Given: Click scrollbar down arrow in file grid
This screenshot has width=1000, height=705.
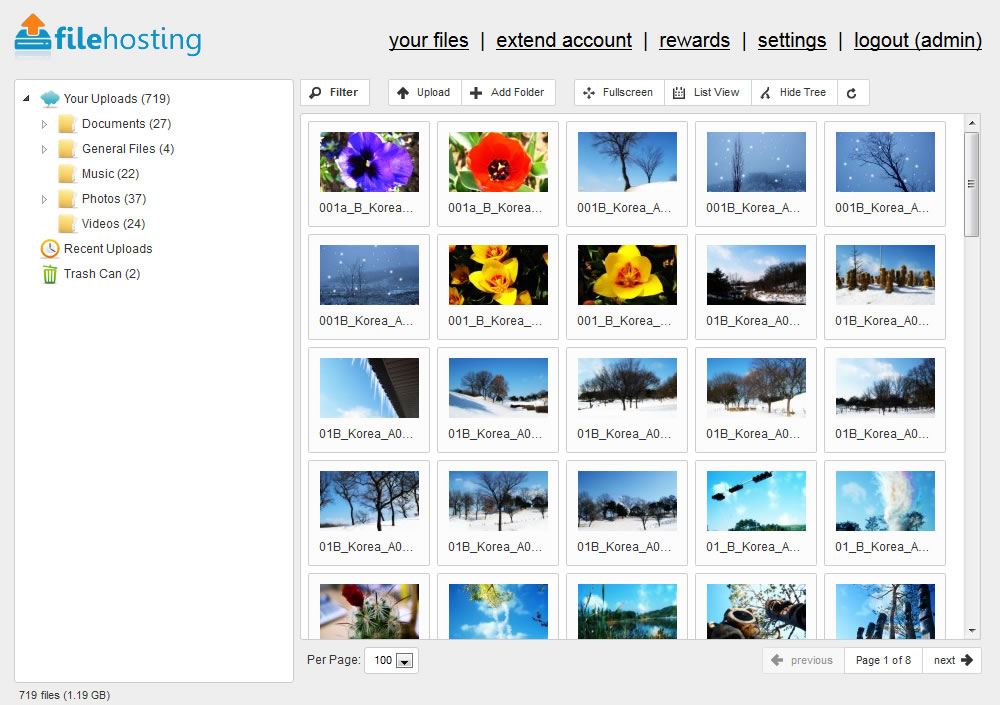Looking at the screenshot, I should pos(972,630).
